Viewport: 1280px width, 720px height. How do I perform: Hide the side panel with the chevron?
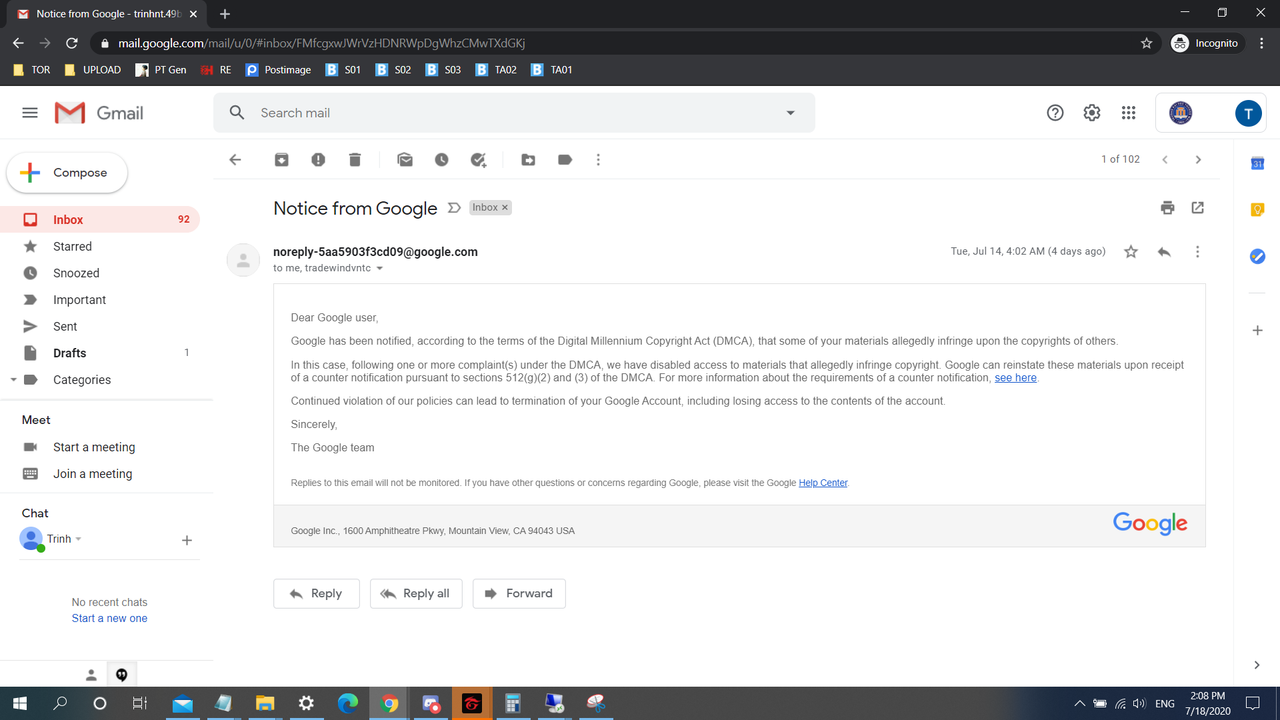pos(1257,665)
